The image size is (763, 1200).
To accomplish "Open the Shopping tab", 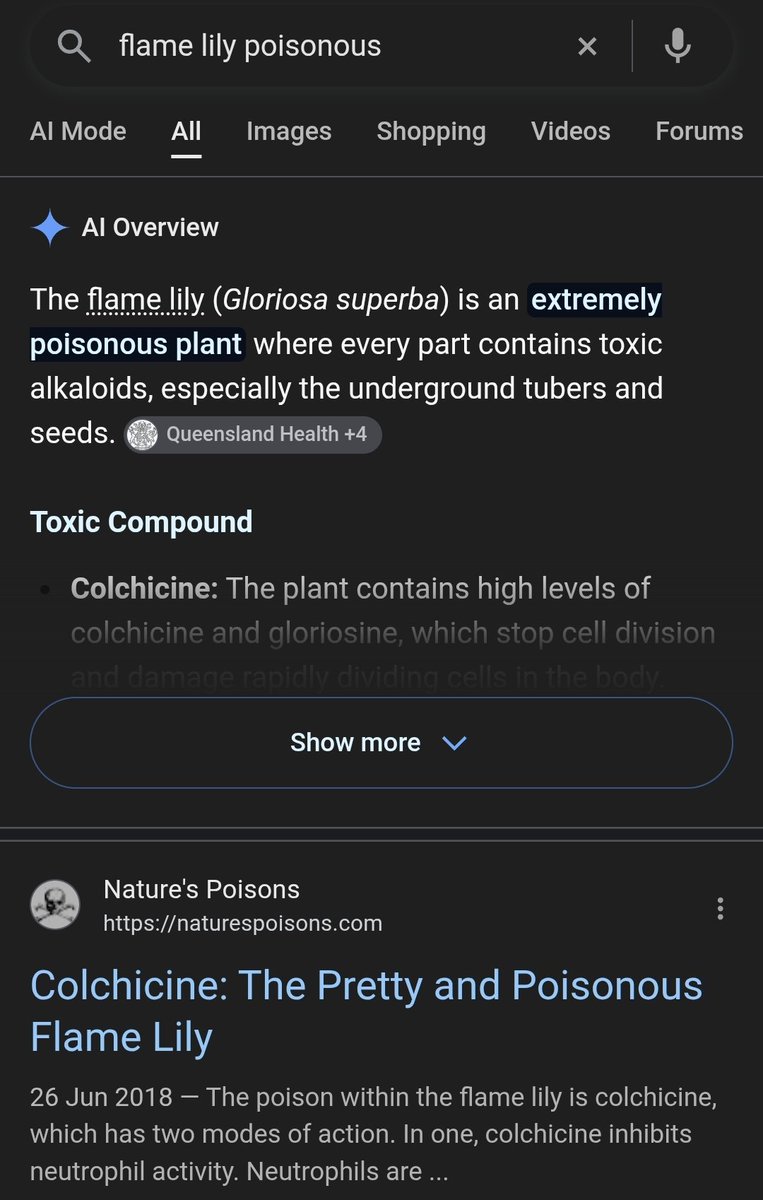I will (x=431, y=131).
